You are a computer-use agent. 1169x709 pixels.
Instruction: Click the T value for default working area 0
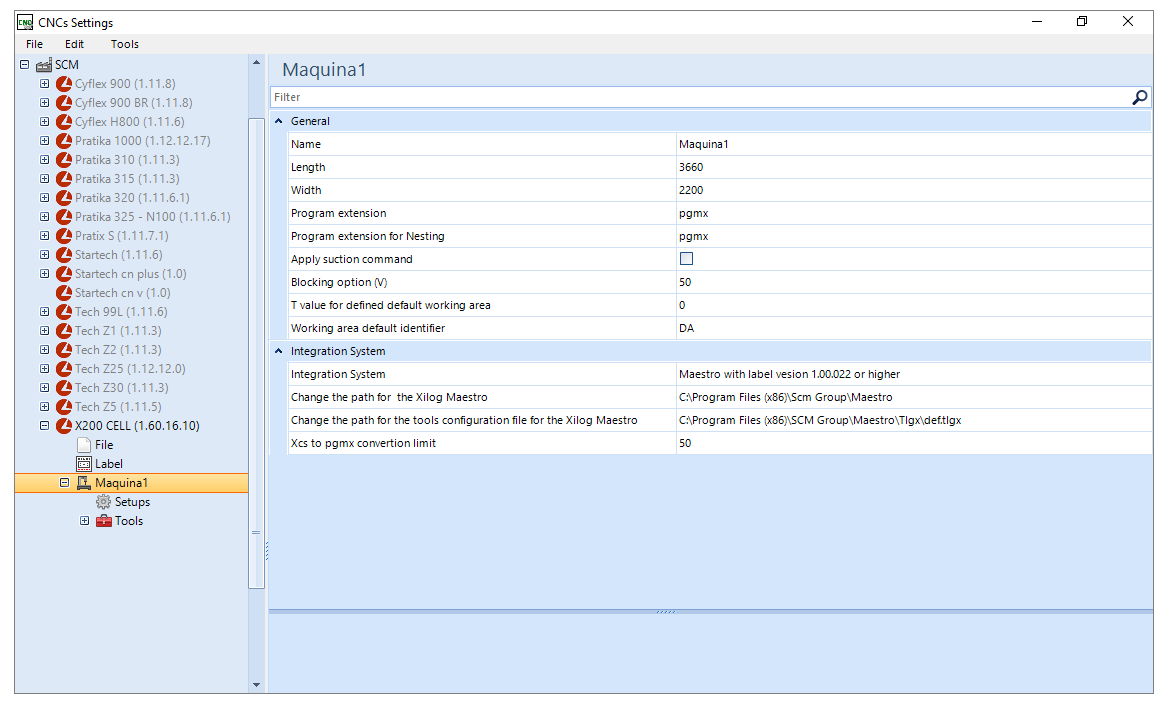(x=914, y=305)
